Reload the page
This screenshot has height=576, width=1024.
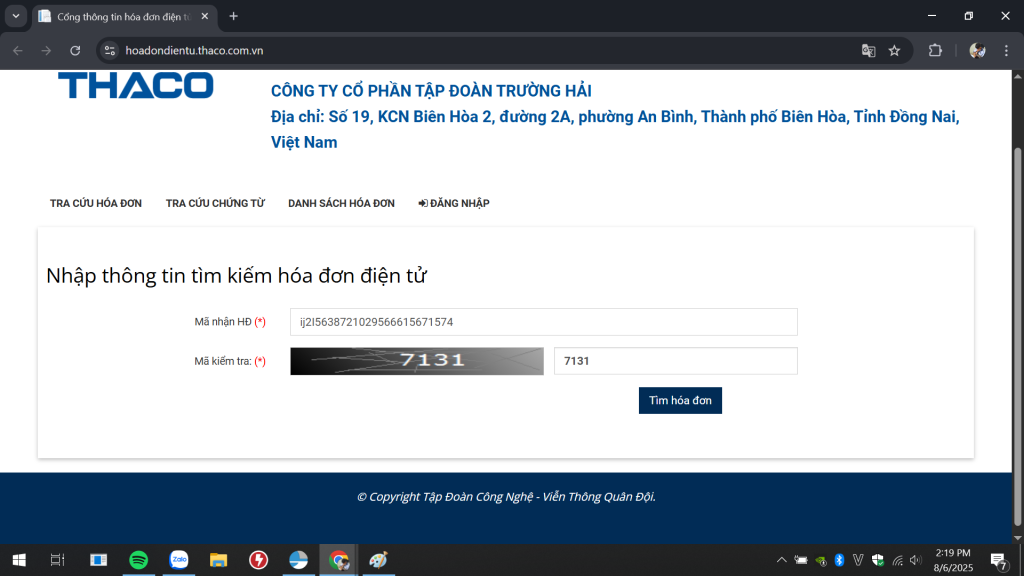[x=75, y=50]
